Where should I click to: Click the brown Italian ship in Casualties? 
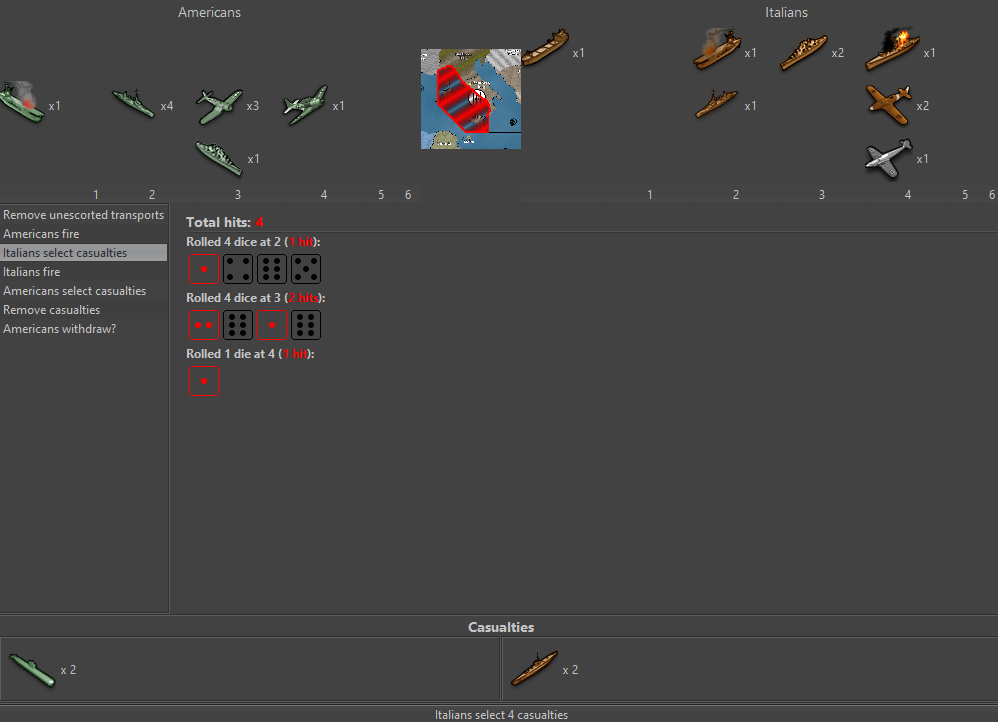pyautogui.click(x=534, y=669)
